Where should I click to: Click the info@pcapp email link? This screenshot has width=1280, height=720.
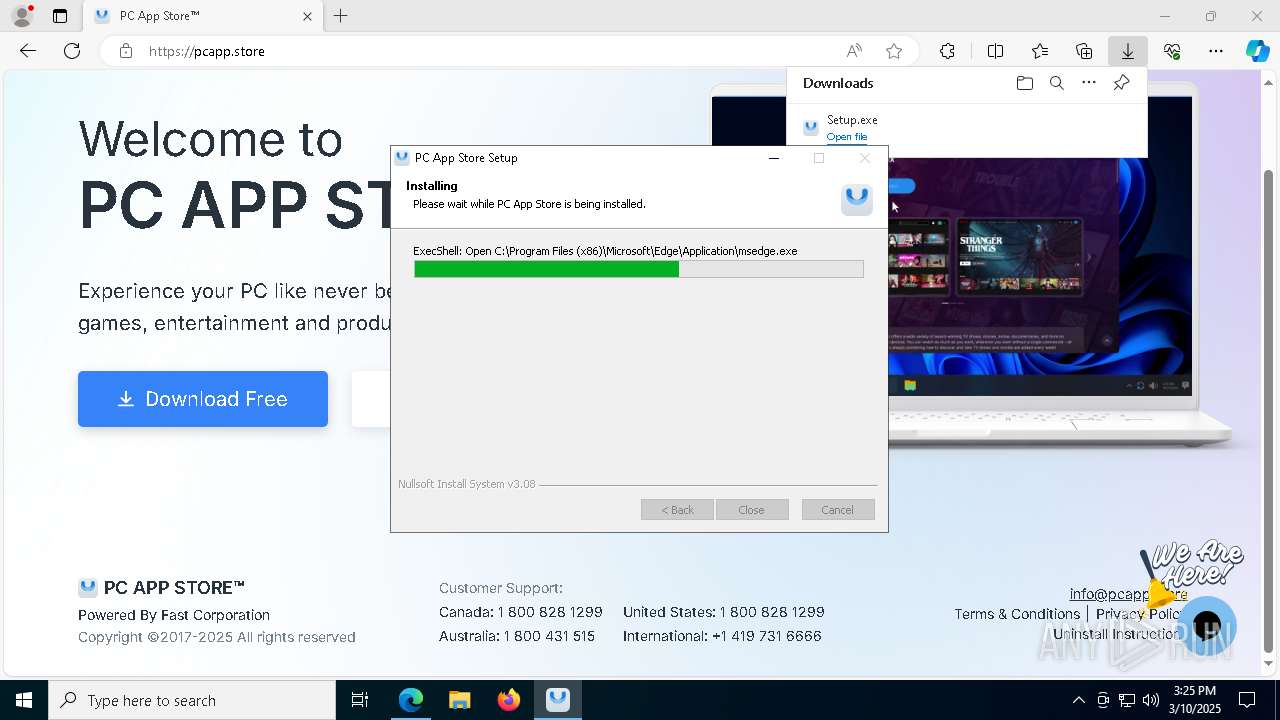[1128, 594]
